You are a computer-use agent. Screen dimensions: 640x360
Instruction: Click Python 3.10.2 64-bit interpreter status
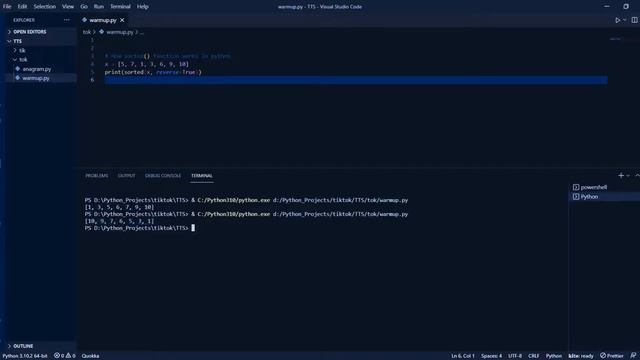(x=25, y=356)
